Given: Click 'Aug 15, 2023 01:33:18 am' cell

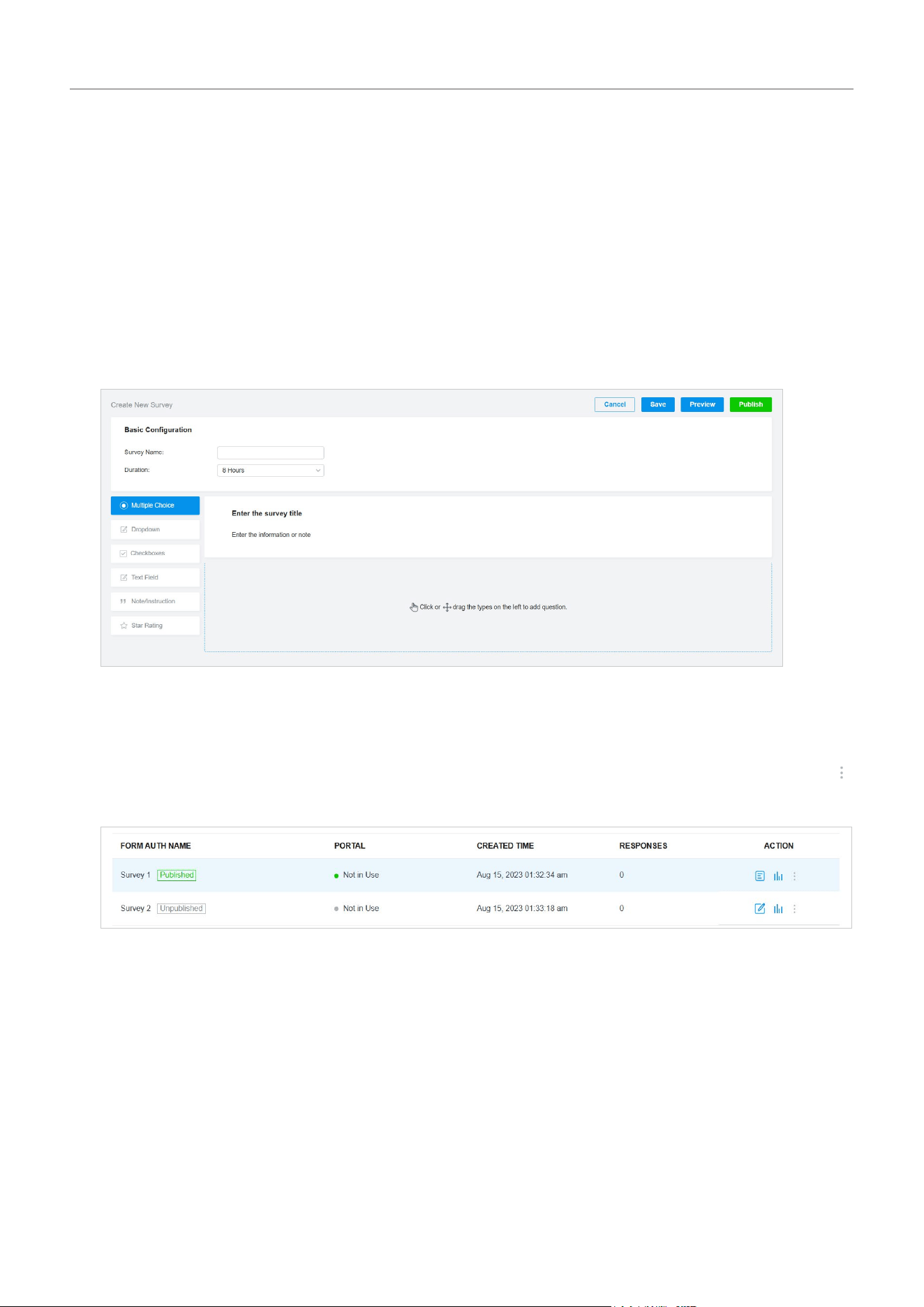Looking at the screenshot, I should 522,908.
